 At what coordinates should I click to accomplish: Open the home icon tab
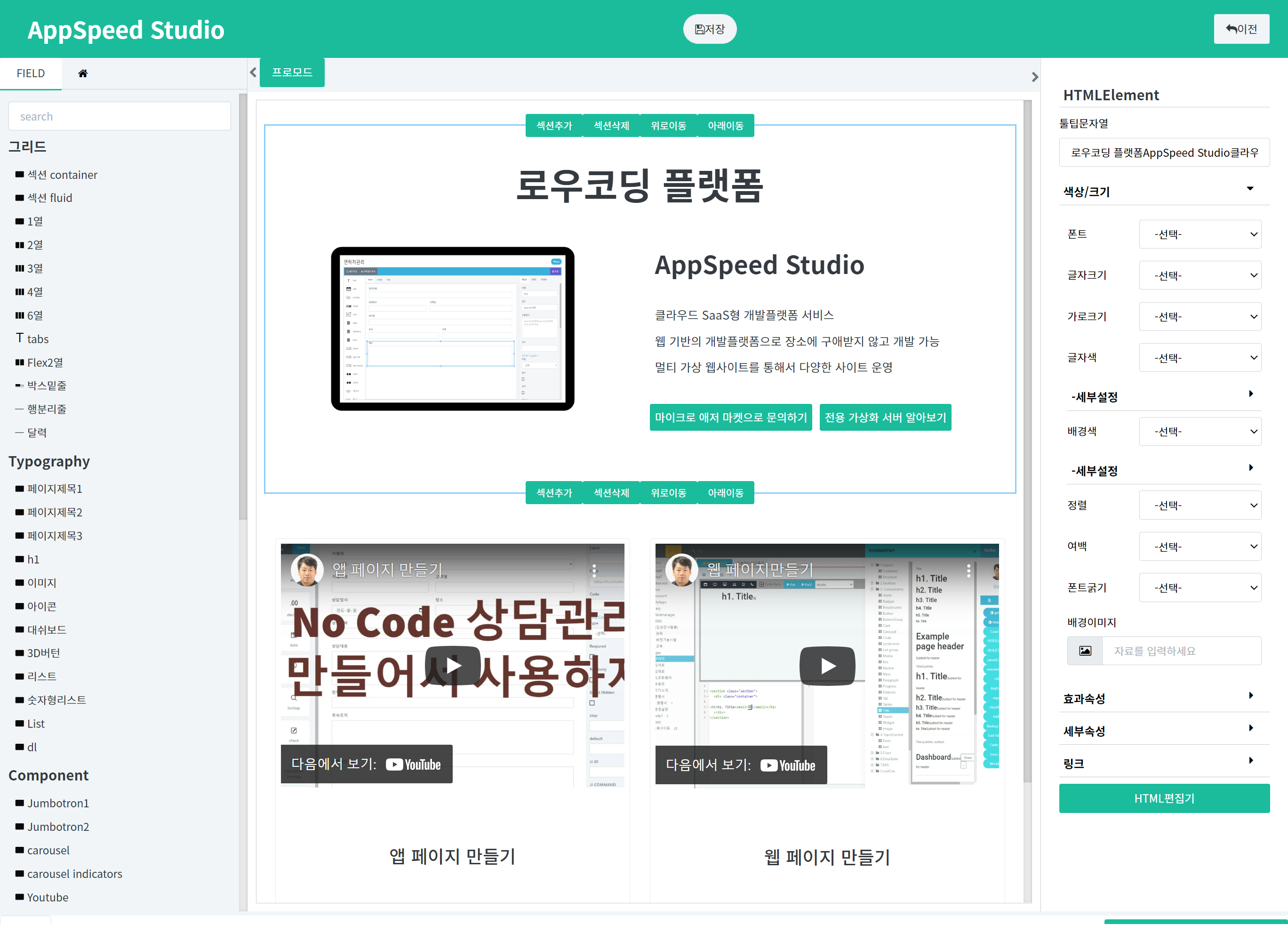point(83,73)
